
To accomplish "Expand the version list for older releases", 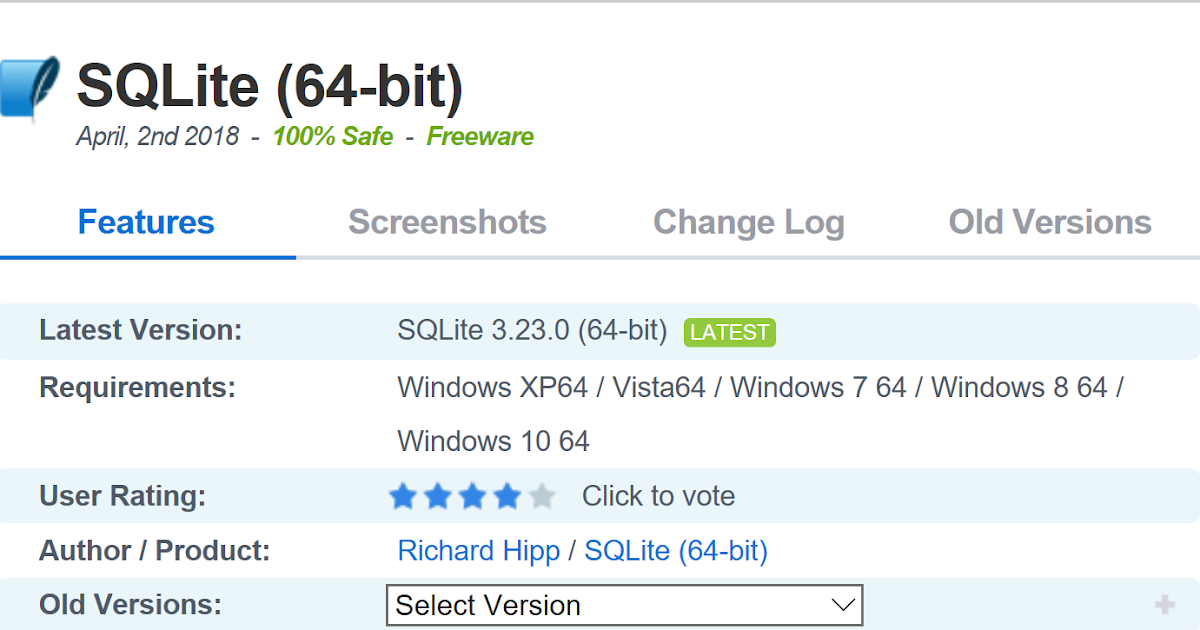I will [x=624, y=604].
